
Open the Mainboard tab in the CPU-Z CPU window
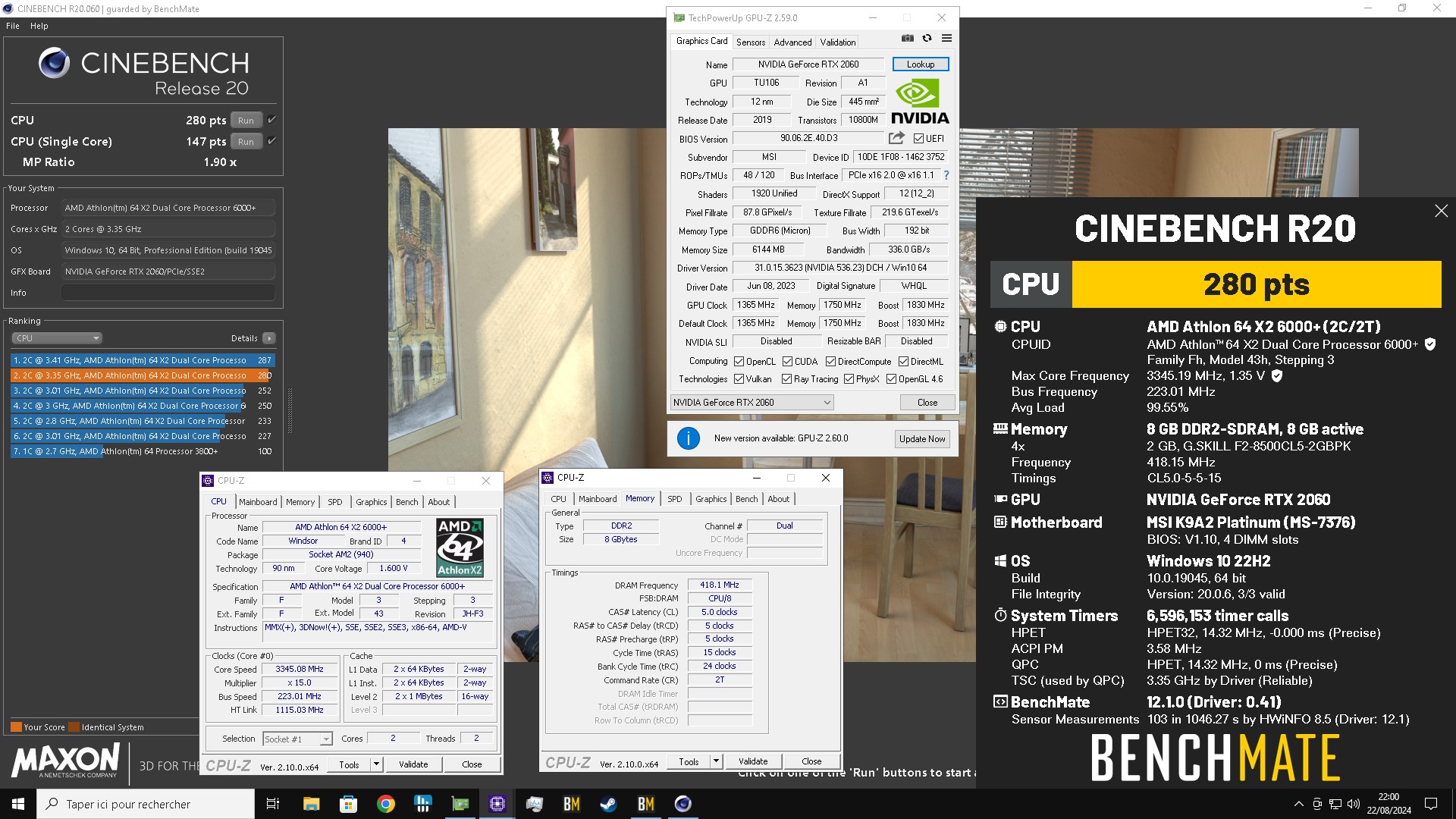pyautogui.click(x=258, y=502)
